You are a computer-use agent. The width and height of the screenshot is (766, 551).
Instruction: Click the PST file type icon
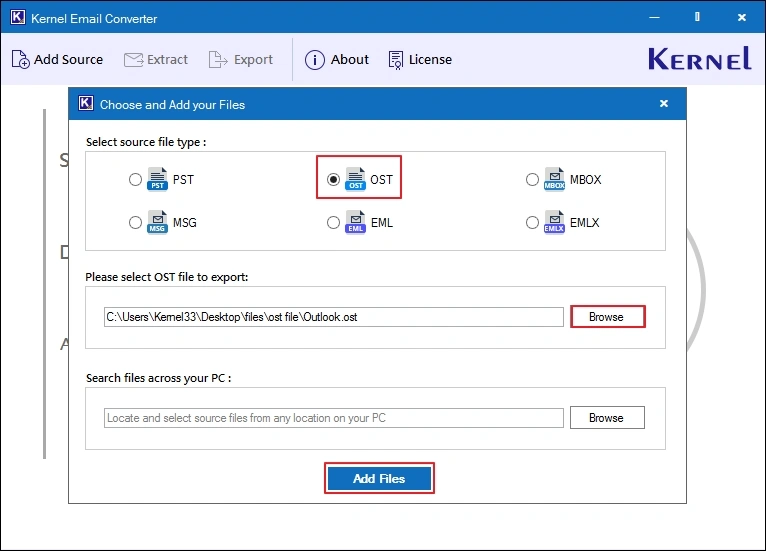(157, 179)
